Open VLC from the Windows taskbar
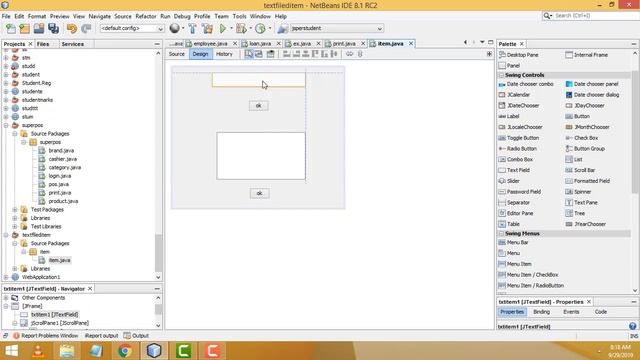 [x=38, y=351]
